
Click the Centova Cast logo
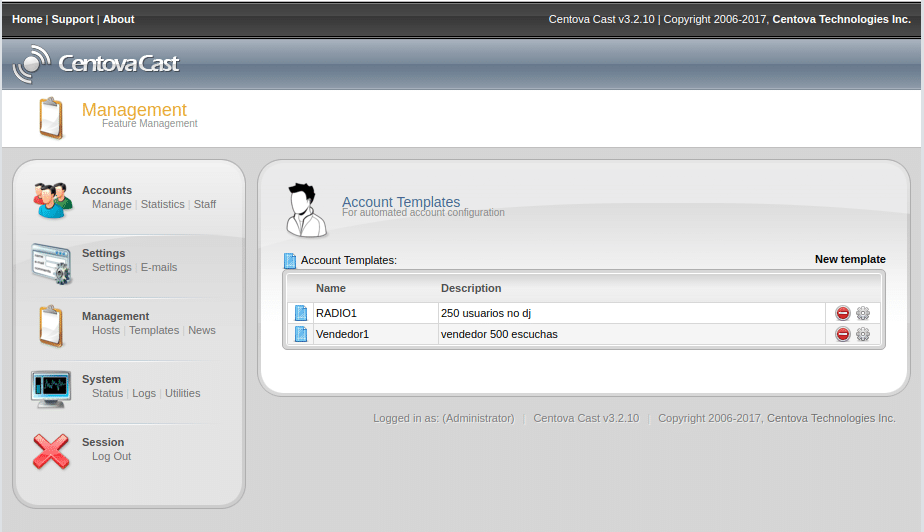coord(95,64)
